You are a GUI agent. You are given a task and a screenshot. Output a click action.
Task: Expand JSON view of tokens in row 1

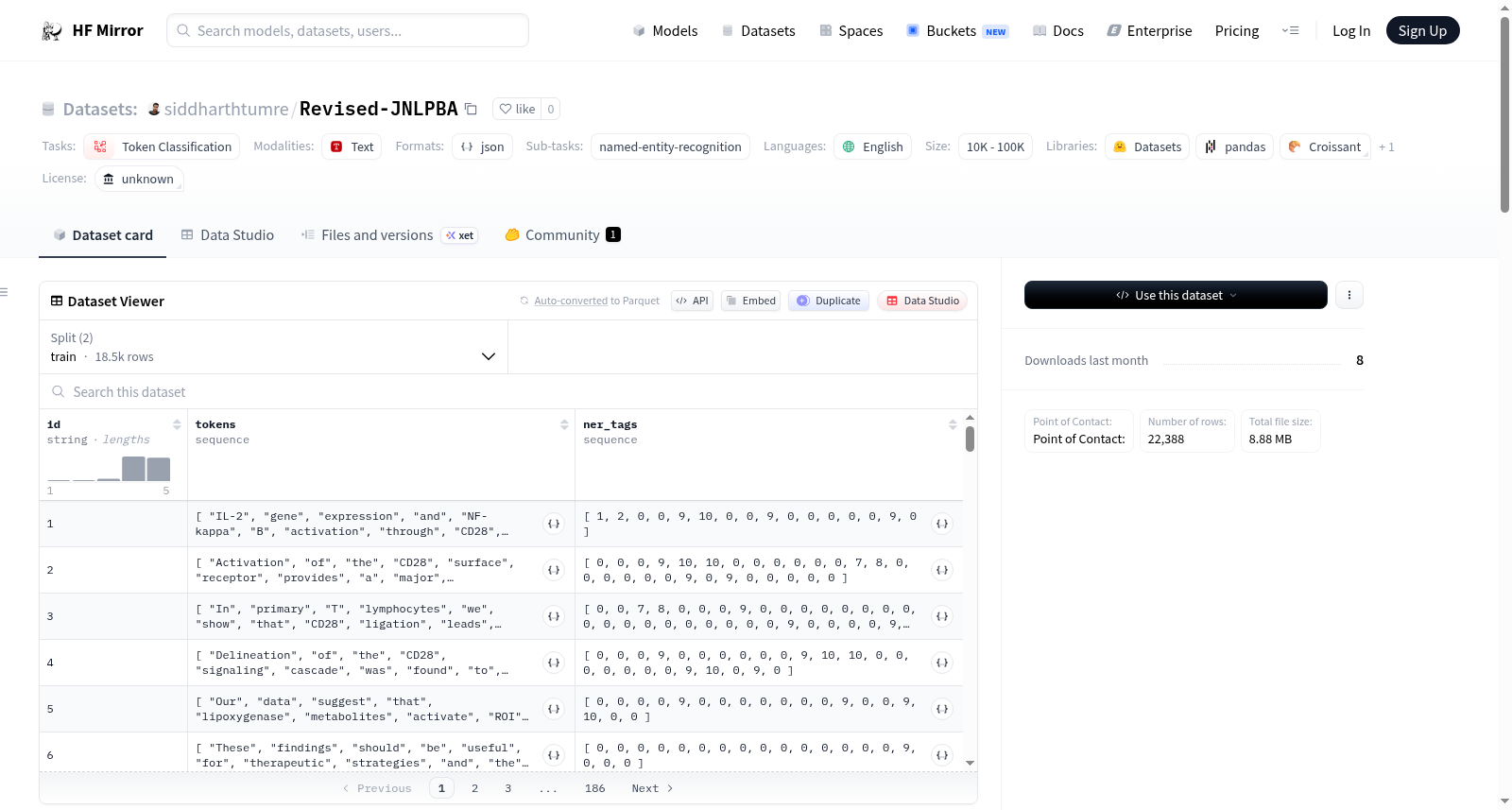click(554, 524)
